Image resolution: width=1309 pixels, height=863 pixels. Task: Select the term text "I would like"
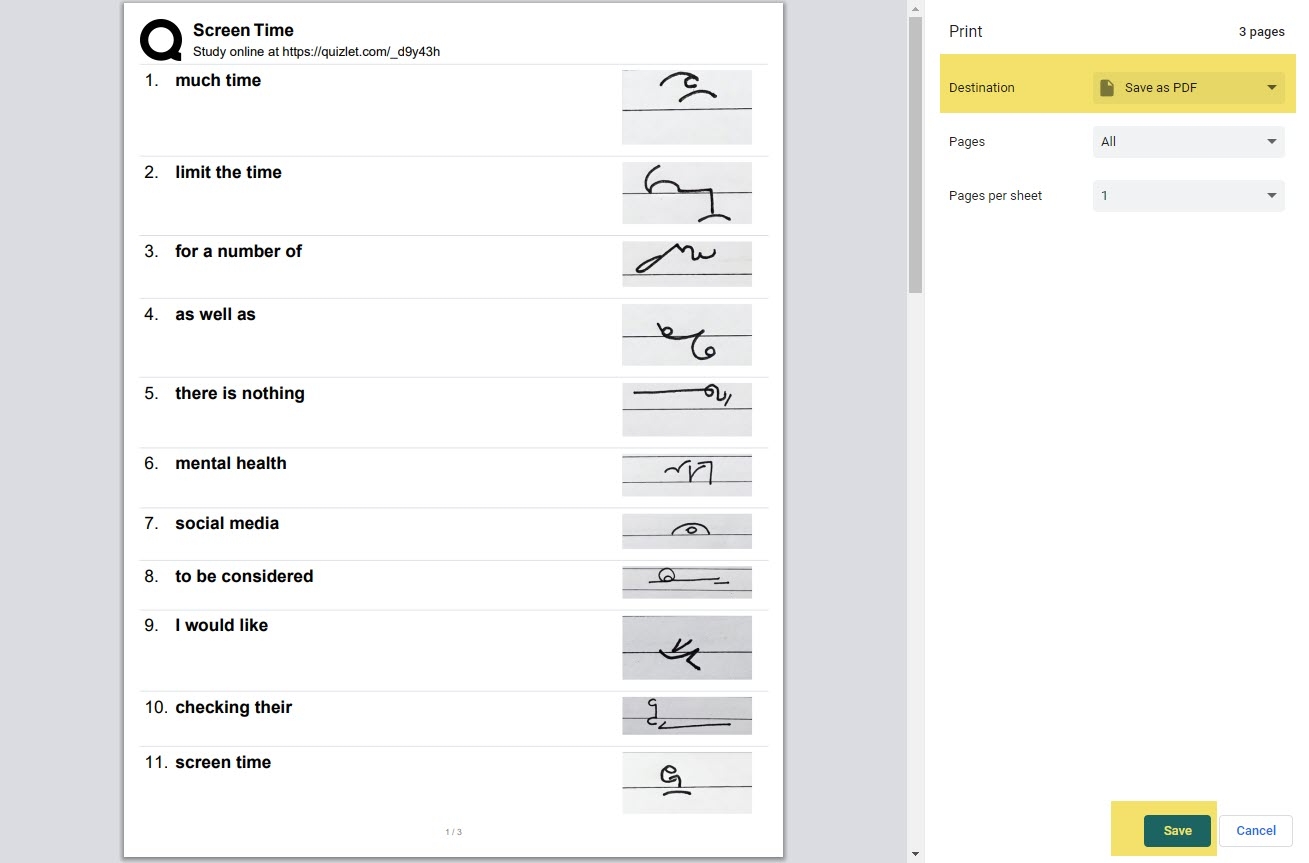pos(222,625)
